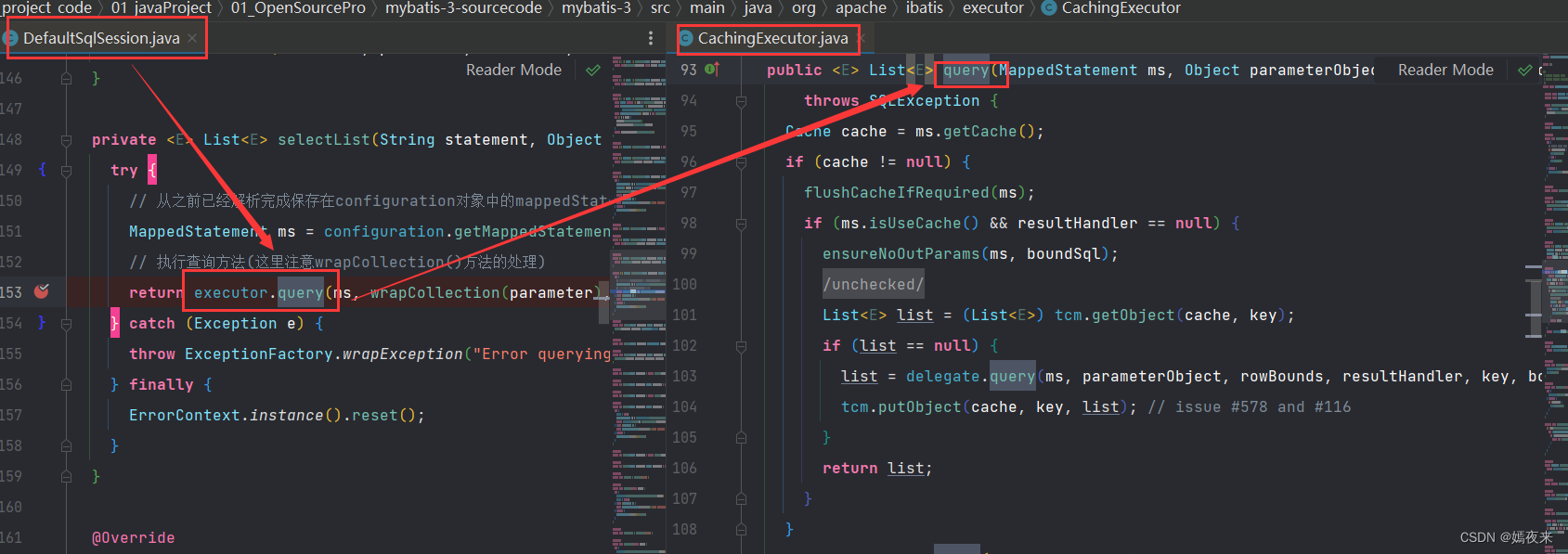
Task: Click executor.query call on line 153
Action: pos(258,292)
